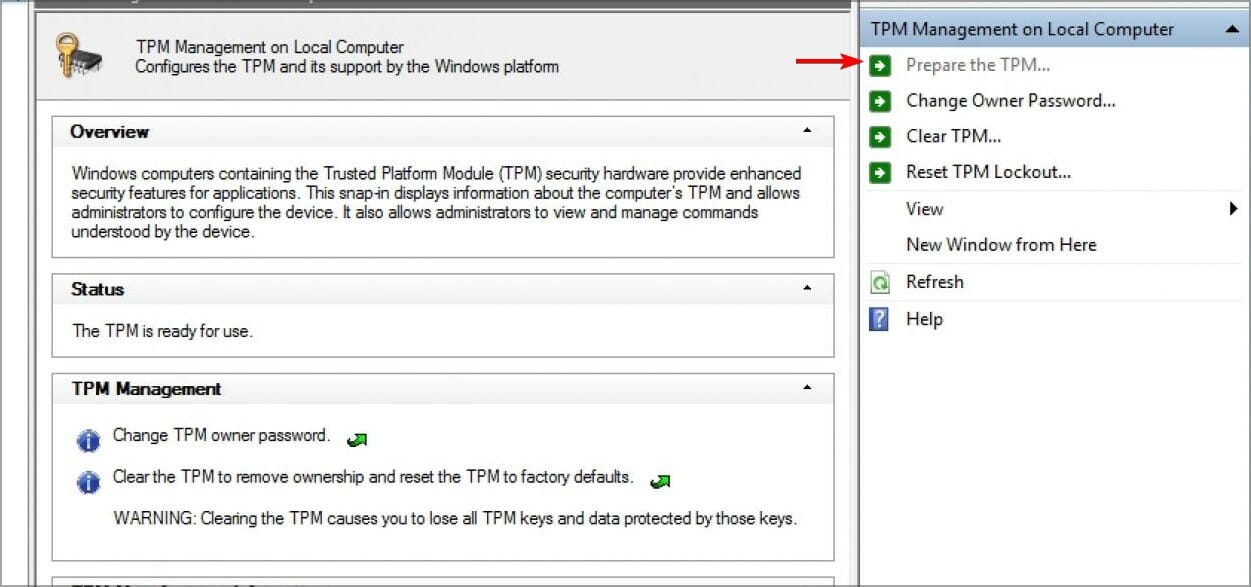Click the 'TPM Management on Local Computer' title in main pane

[270, 47]
